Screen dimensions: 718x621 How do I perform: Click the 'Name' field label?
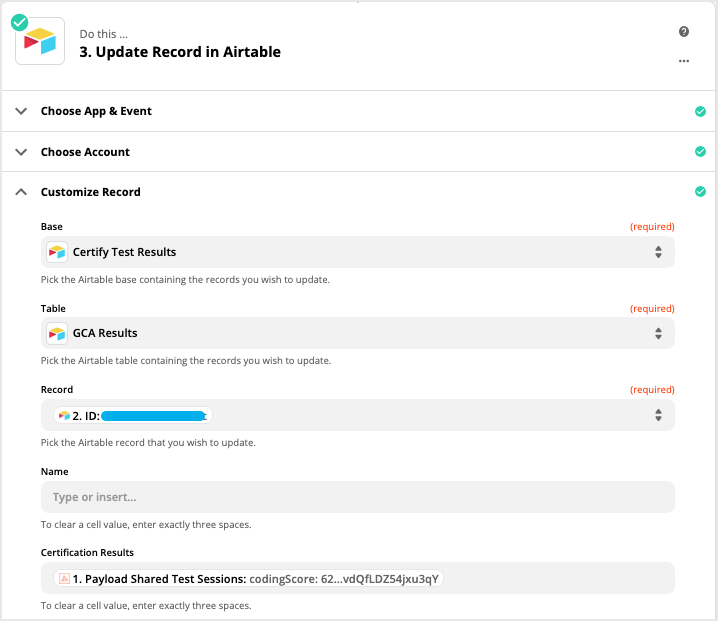(x=54, y=472)
